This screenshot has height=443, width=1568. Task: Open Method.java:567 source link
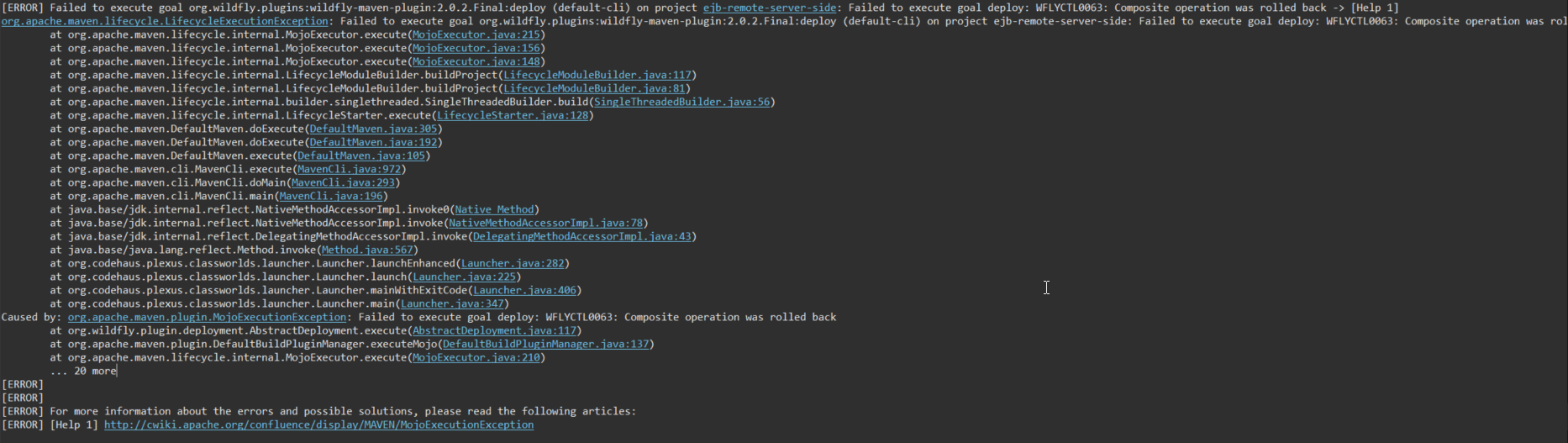[x=367, y=250]
